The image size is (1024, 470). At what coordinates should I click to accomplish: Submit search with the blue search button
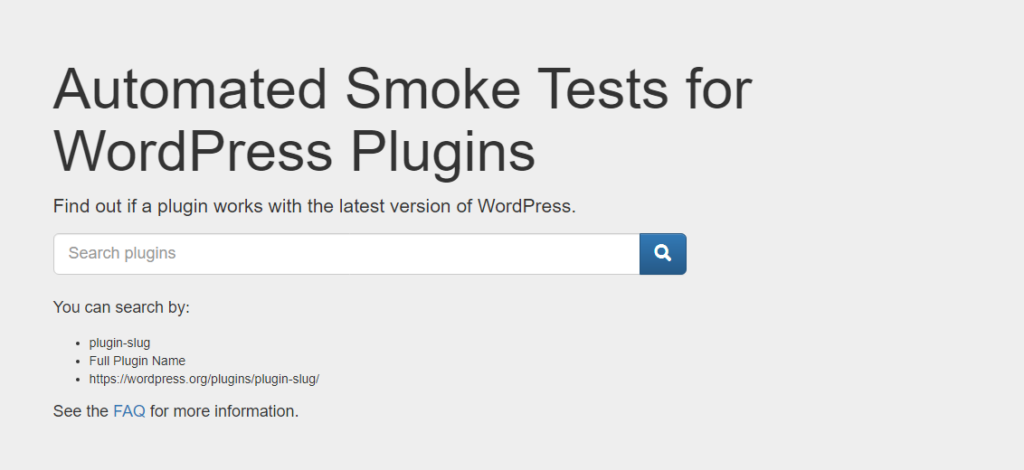coord(662,254)
